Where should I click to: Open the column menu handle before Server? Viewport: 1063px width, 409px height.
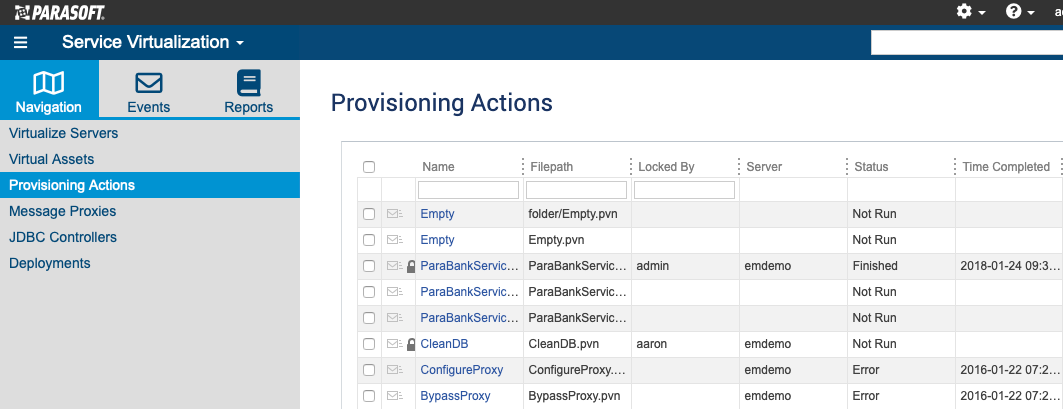(738, 167)
